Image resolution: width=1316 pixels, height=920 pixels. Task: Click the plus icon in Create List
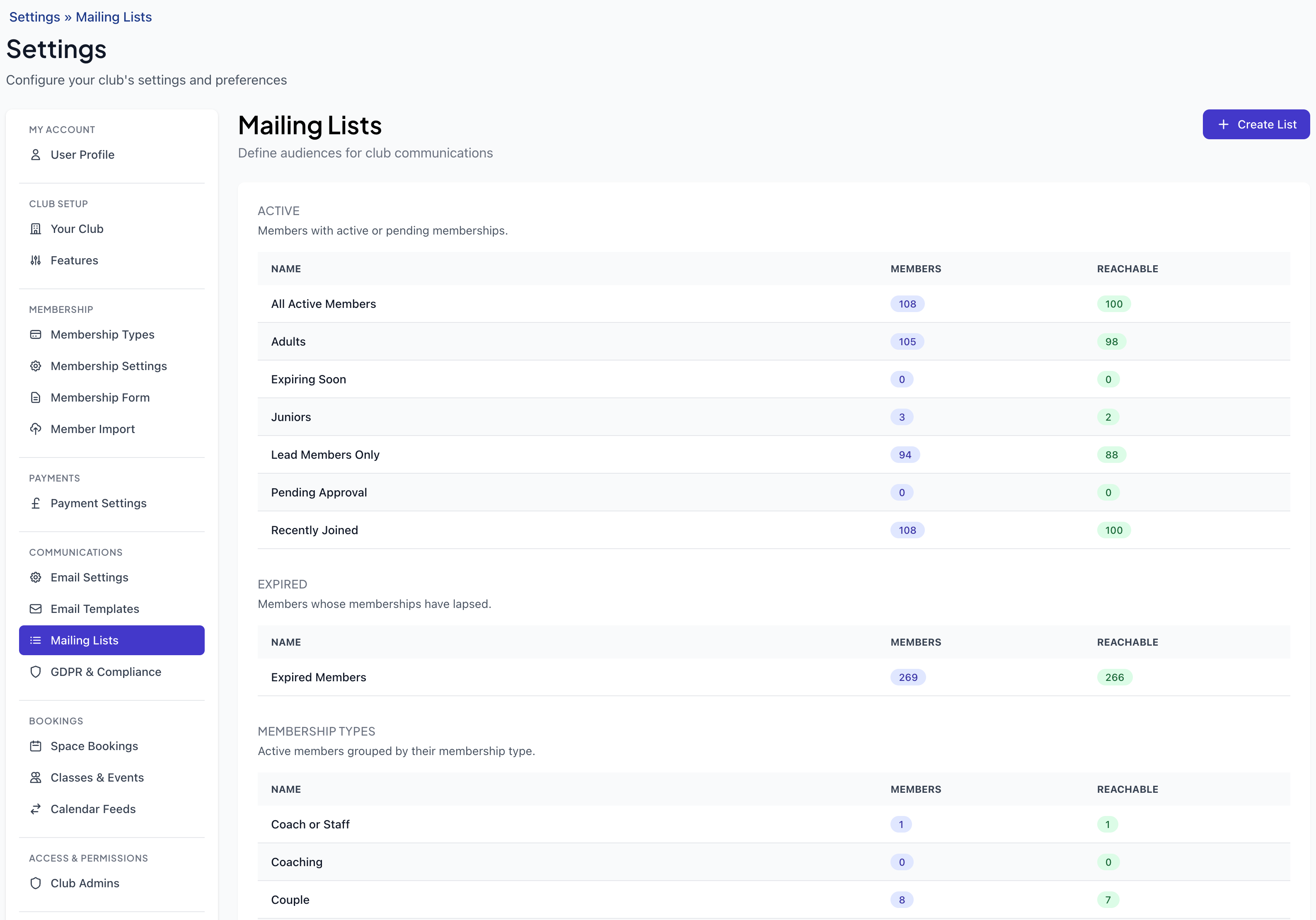coord(1223,124)
